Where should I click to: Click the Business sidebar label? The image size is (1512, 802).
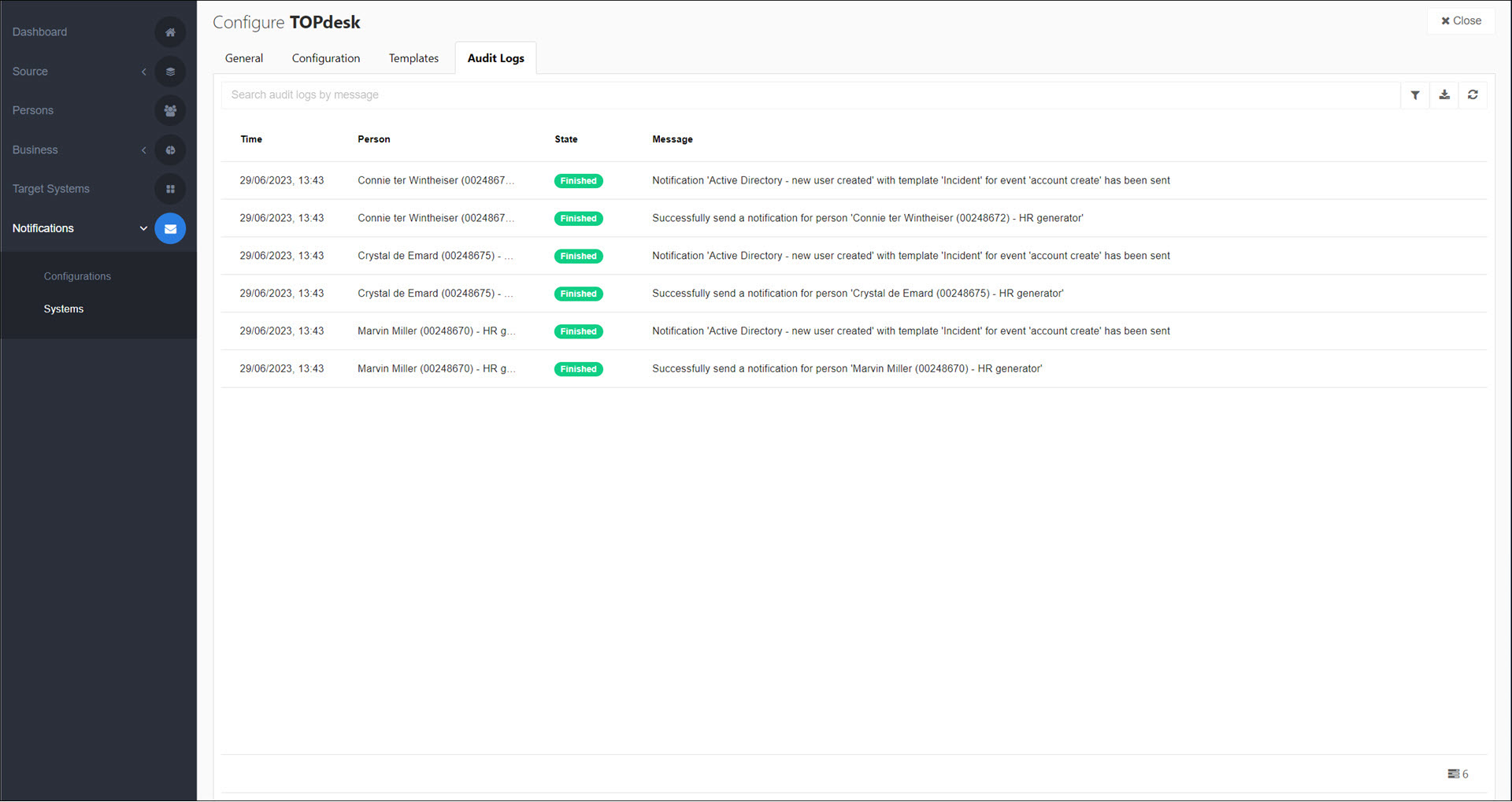point(35,150)
